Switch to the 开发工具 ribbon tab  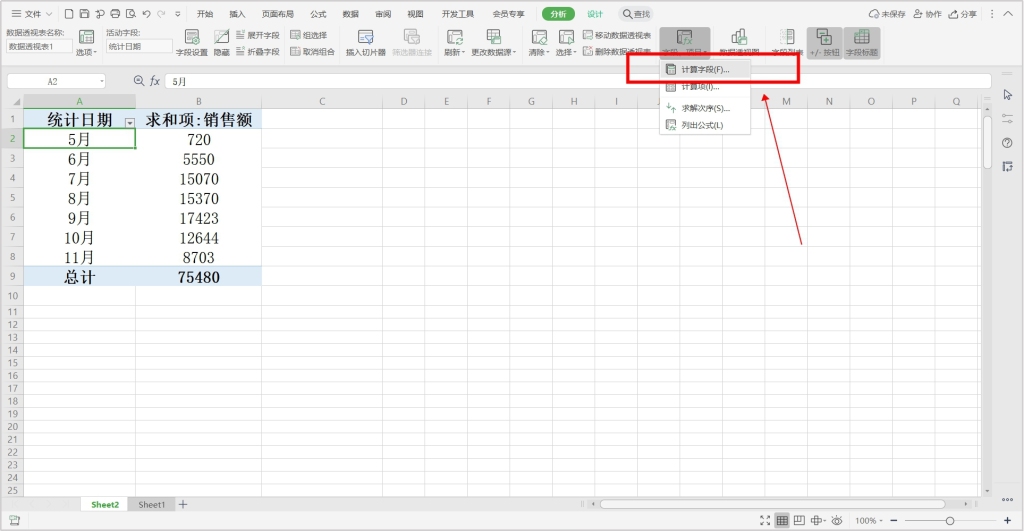(x=458, y=14)
